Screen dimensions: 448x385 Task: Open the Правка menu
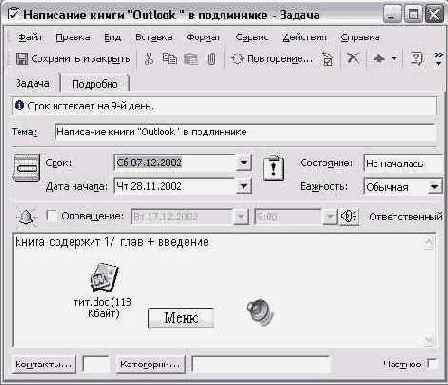[x=73, y=37]
